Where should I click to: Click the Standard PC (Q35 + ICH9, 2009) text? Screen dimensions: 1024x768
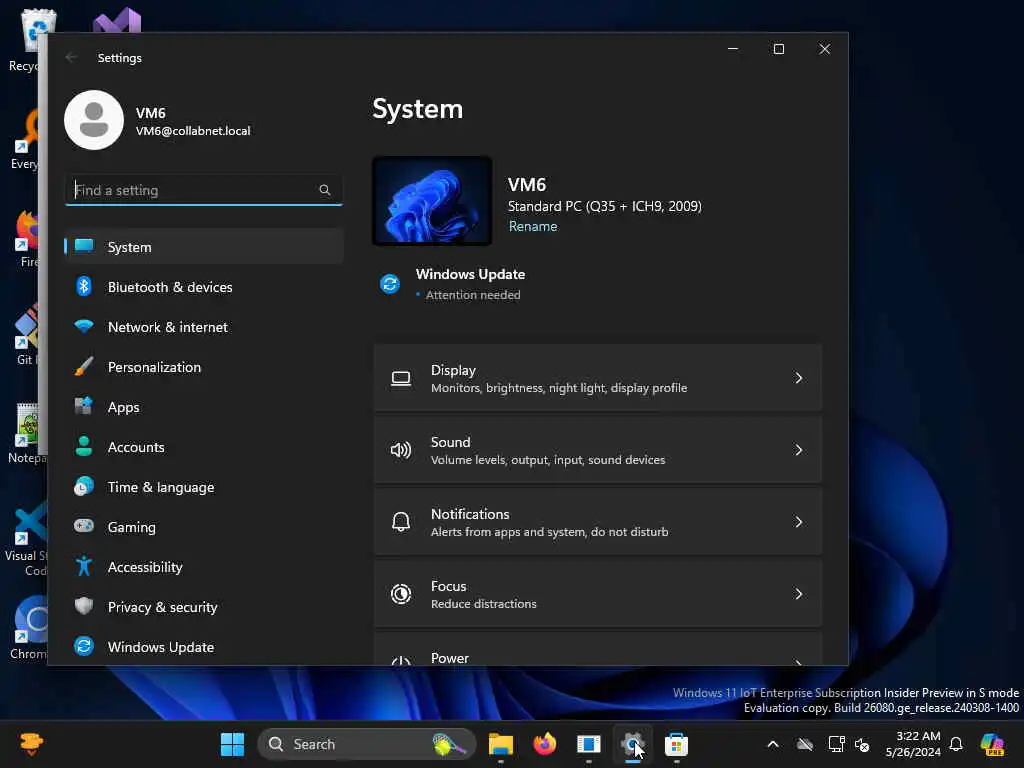605,206
